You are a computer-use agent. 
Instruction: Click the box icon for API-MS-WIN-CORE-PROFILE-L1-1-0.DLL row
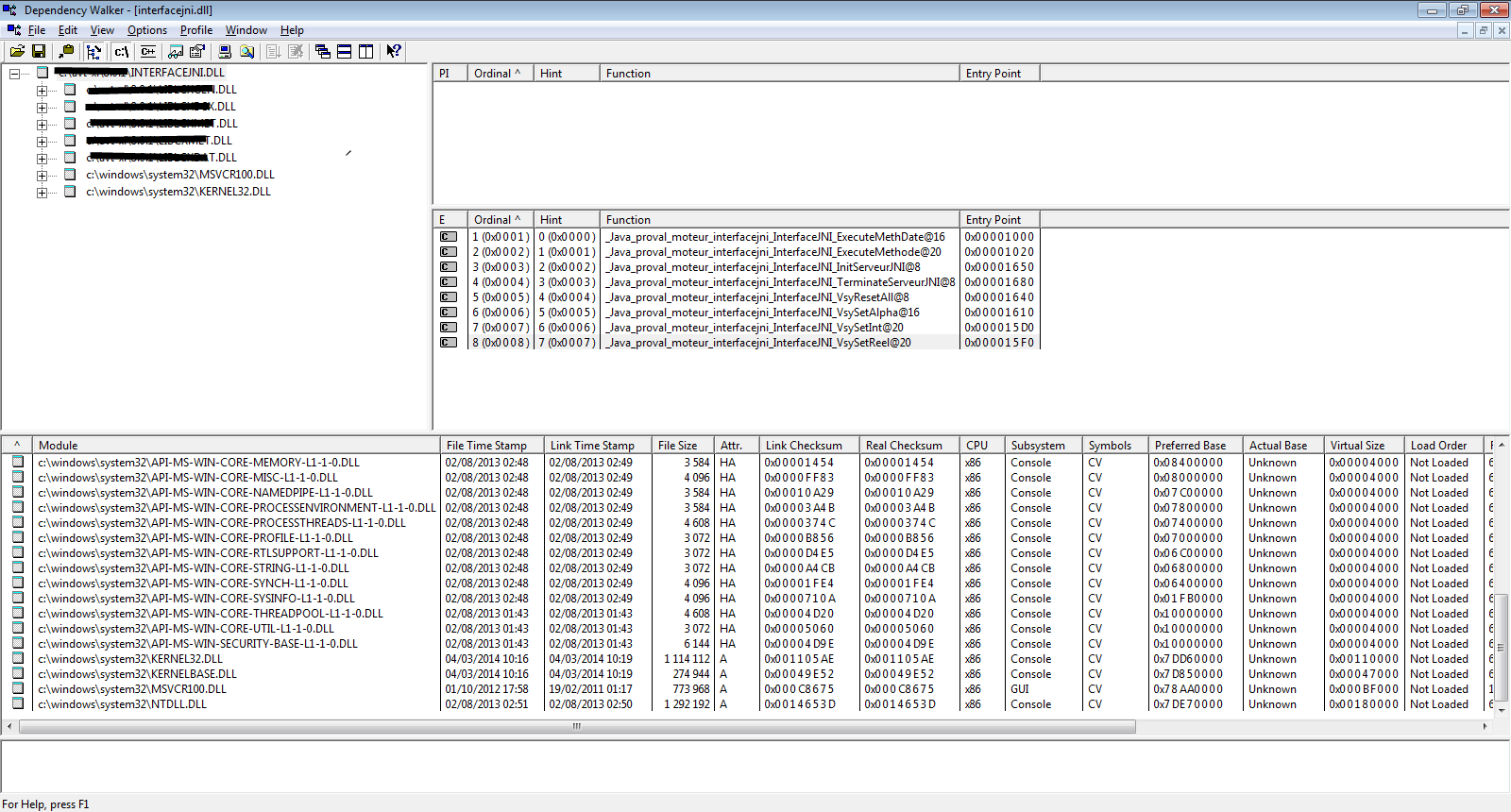[x=18, y=537]
